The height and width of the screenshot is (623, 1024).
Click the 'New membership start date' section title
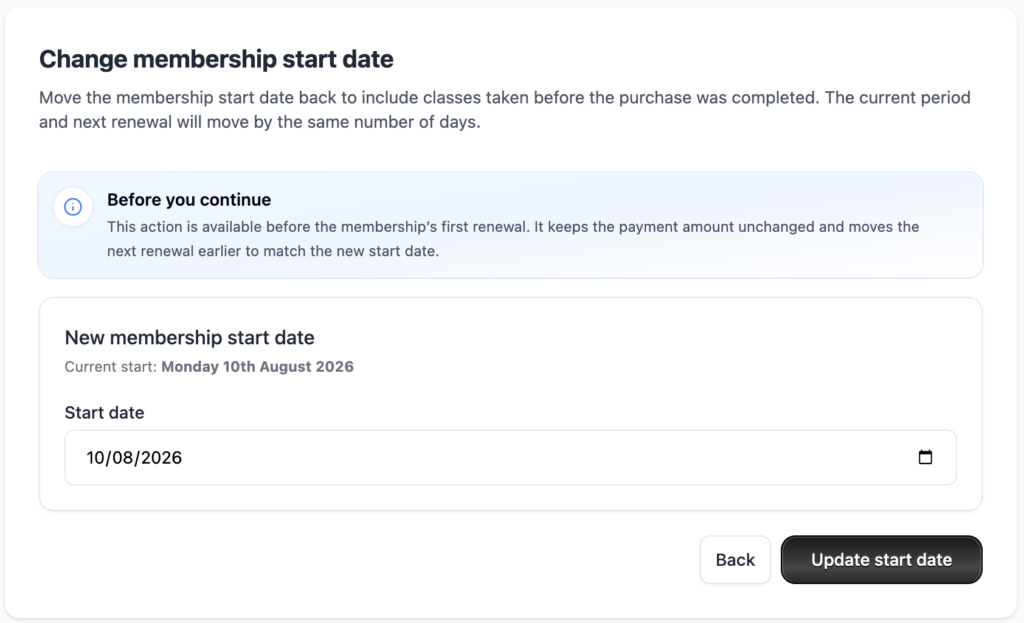click(x=189, y=338)
